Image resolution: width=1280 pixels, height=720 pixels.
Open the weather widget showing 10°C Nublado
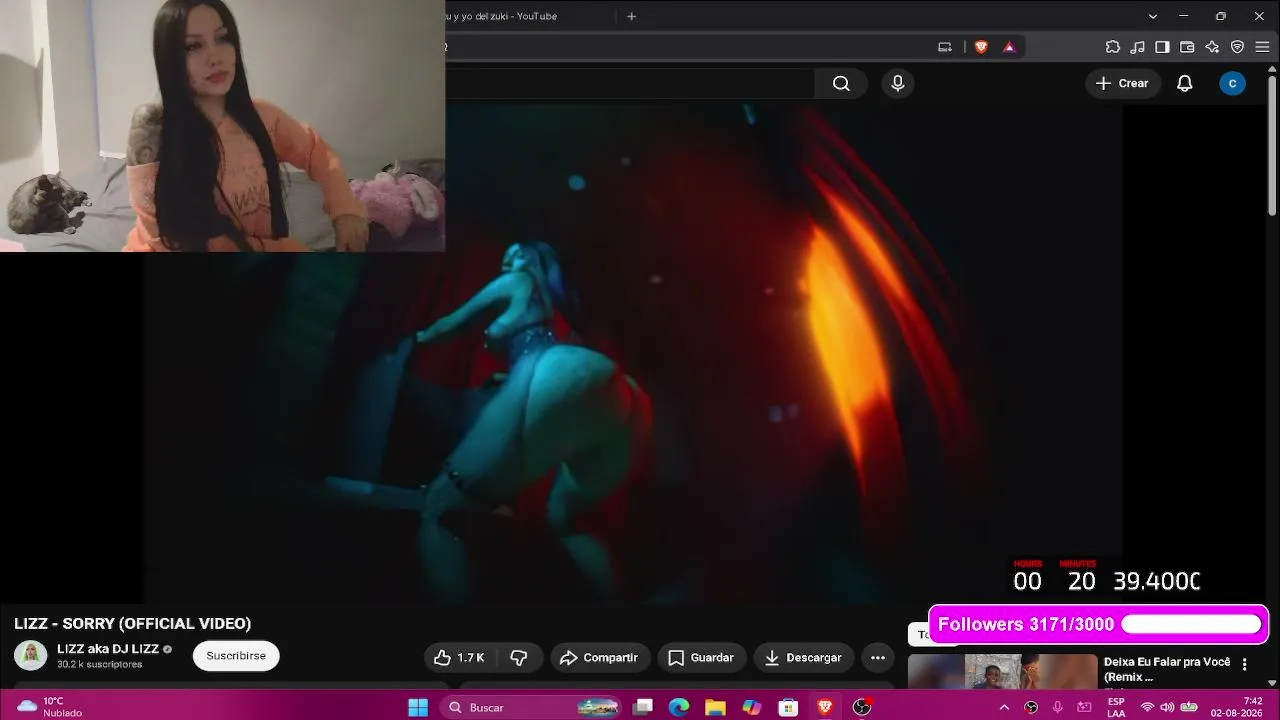pos(50,708)
